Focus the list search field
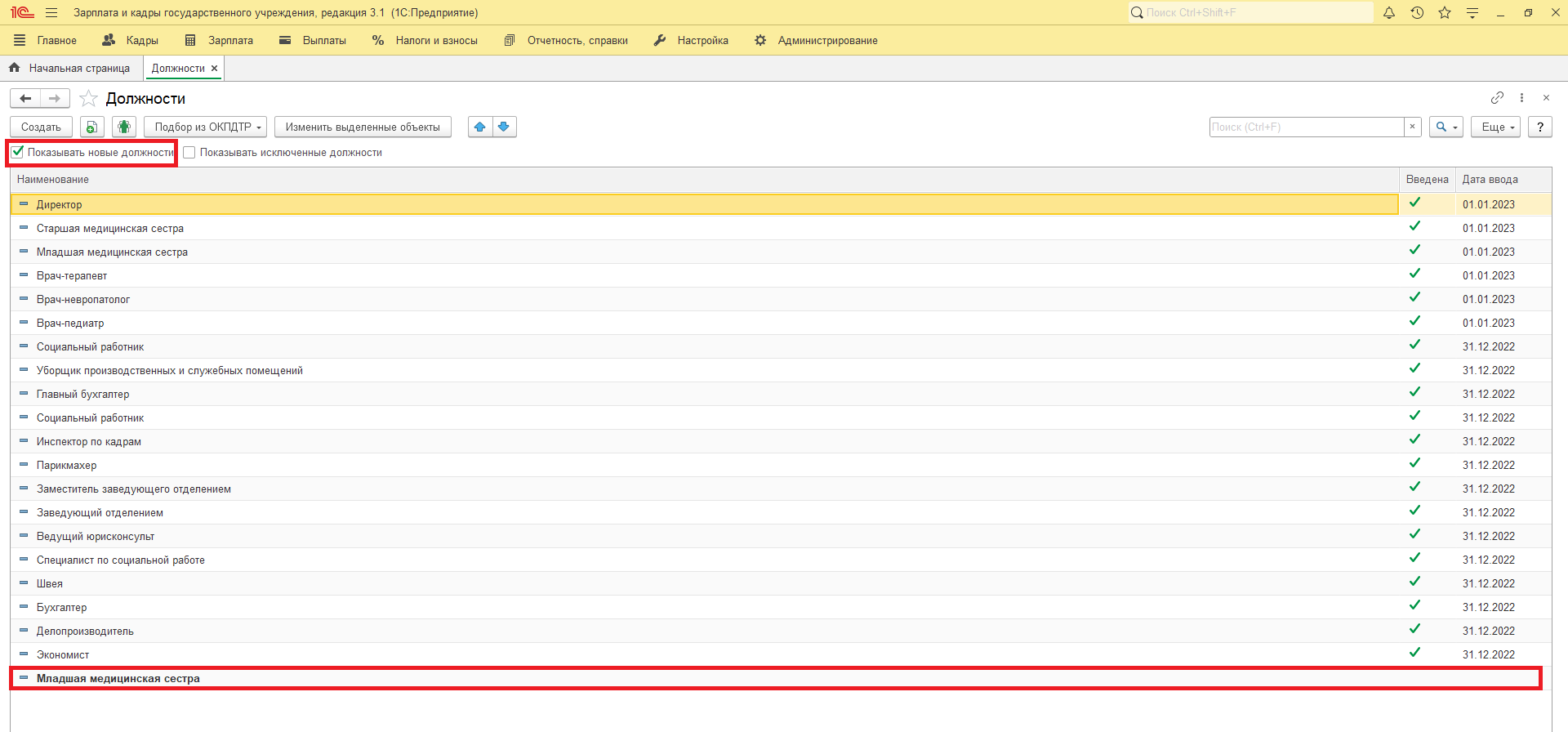Image resolution: width=1568 pixels, height=732 pixels. click(x=1307, y=127)
